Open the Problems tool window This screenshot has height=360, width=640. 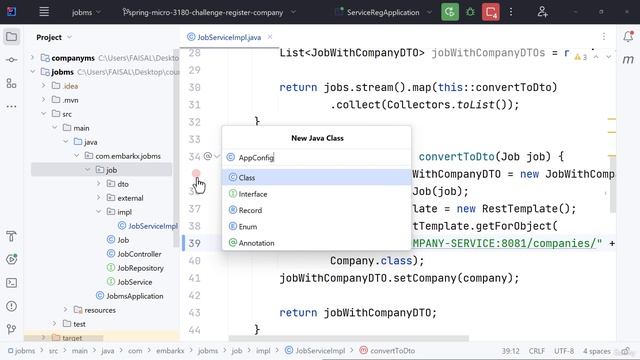tap(11, 306)
